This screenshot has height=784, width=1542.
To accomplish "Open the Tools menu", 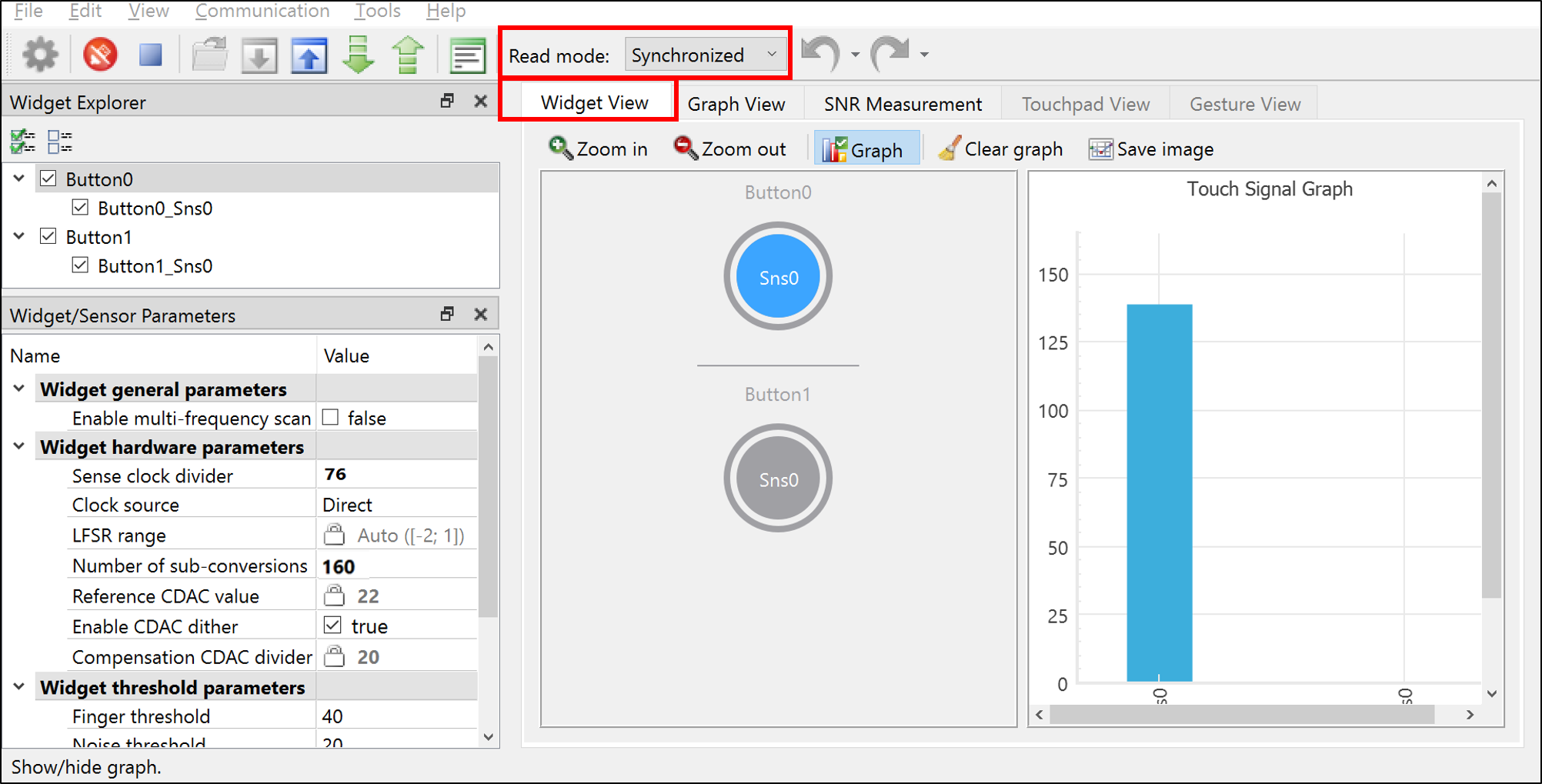I will (x=377, y=11).
